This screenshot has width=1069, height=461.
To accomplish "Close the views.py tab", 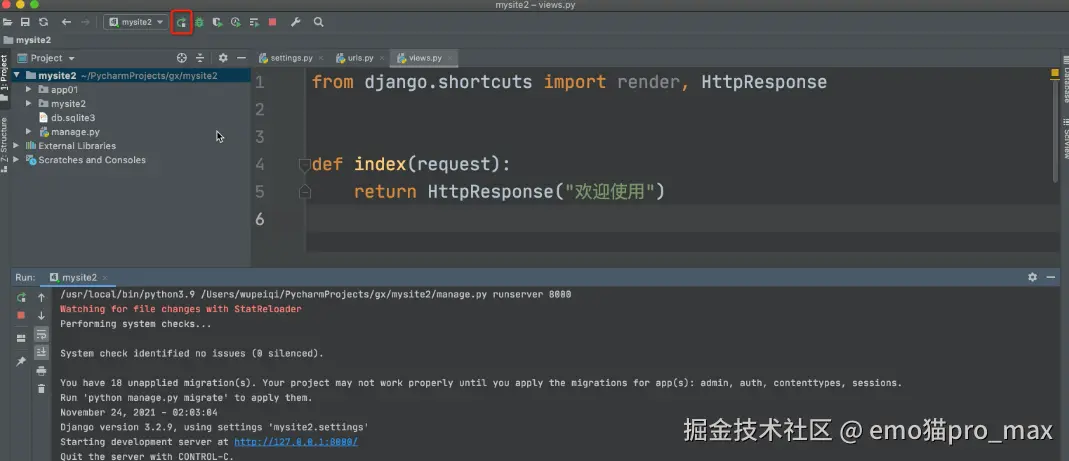I will point(450,59).
